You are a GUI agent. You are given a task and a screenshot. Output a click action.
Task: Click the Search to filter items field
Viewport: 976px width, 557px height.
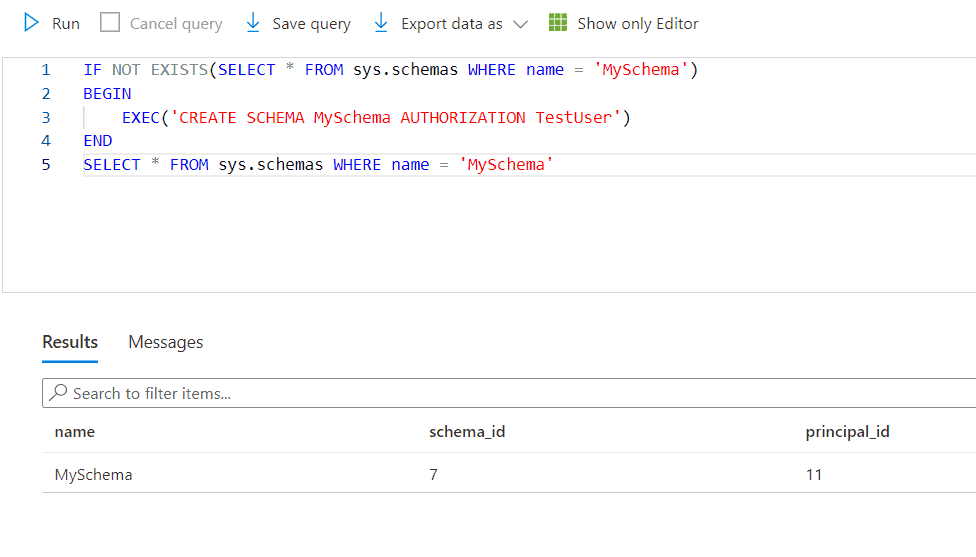[x=509, y=393]
